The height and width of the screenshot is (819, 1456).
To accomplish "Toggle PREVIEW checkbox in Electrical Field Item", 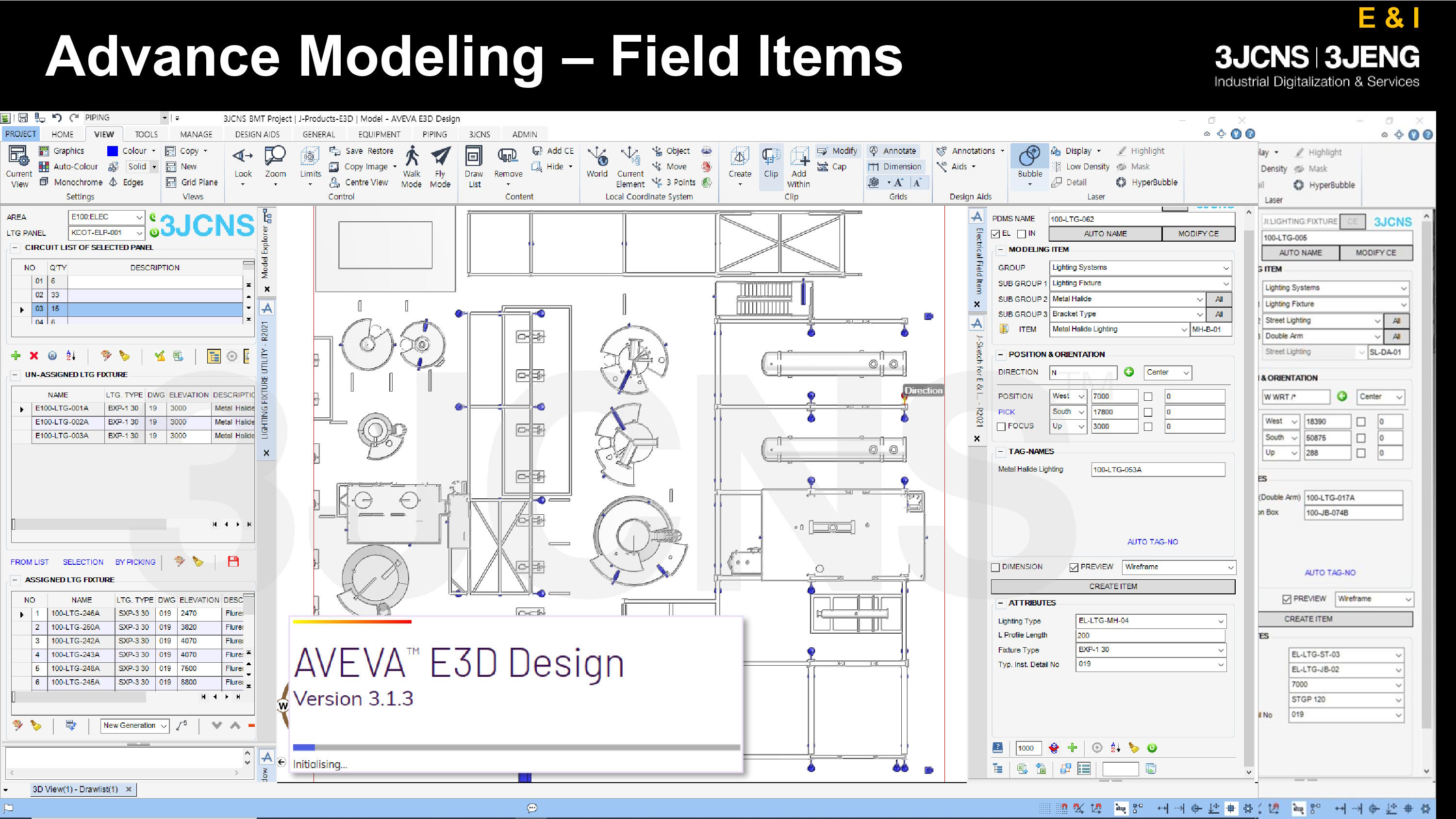I will pyautogui.click(x=1074, y=567).
